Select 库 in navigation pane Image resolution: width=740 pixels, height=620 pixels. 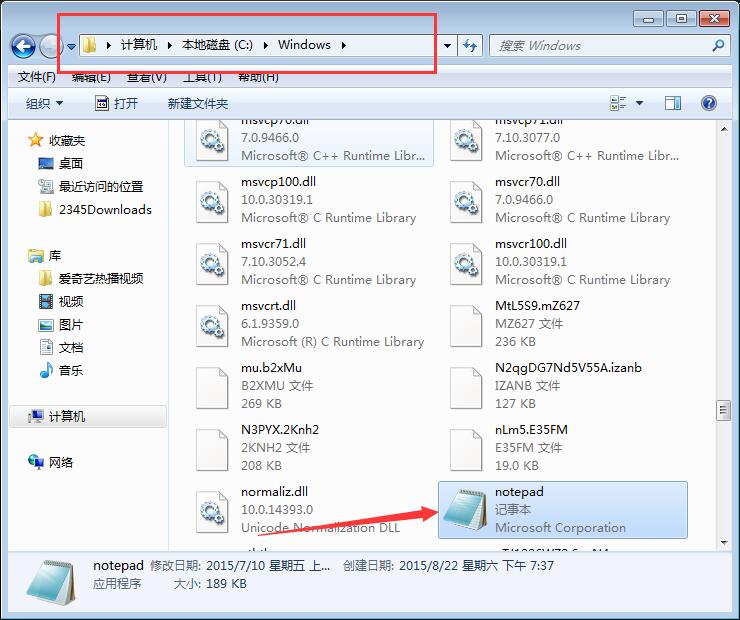[x=45, y=256]
